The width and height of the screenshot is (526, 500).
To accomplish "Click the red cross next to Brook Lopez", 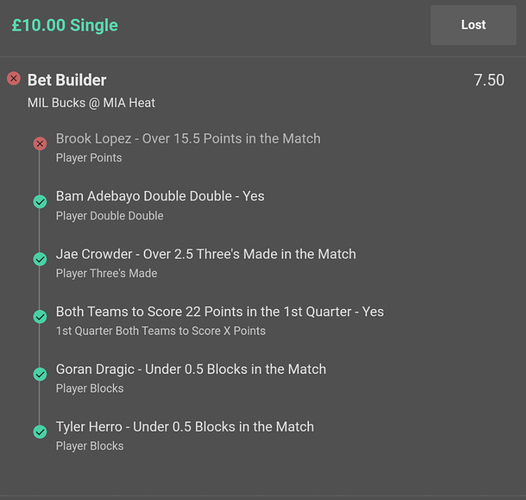I will [x=40, y=144].
